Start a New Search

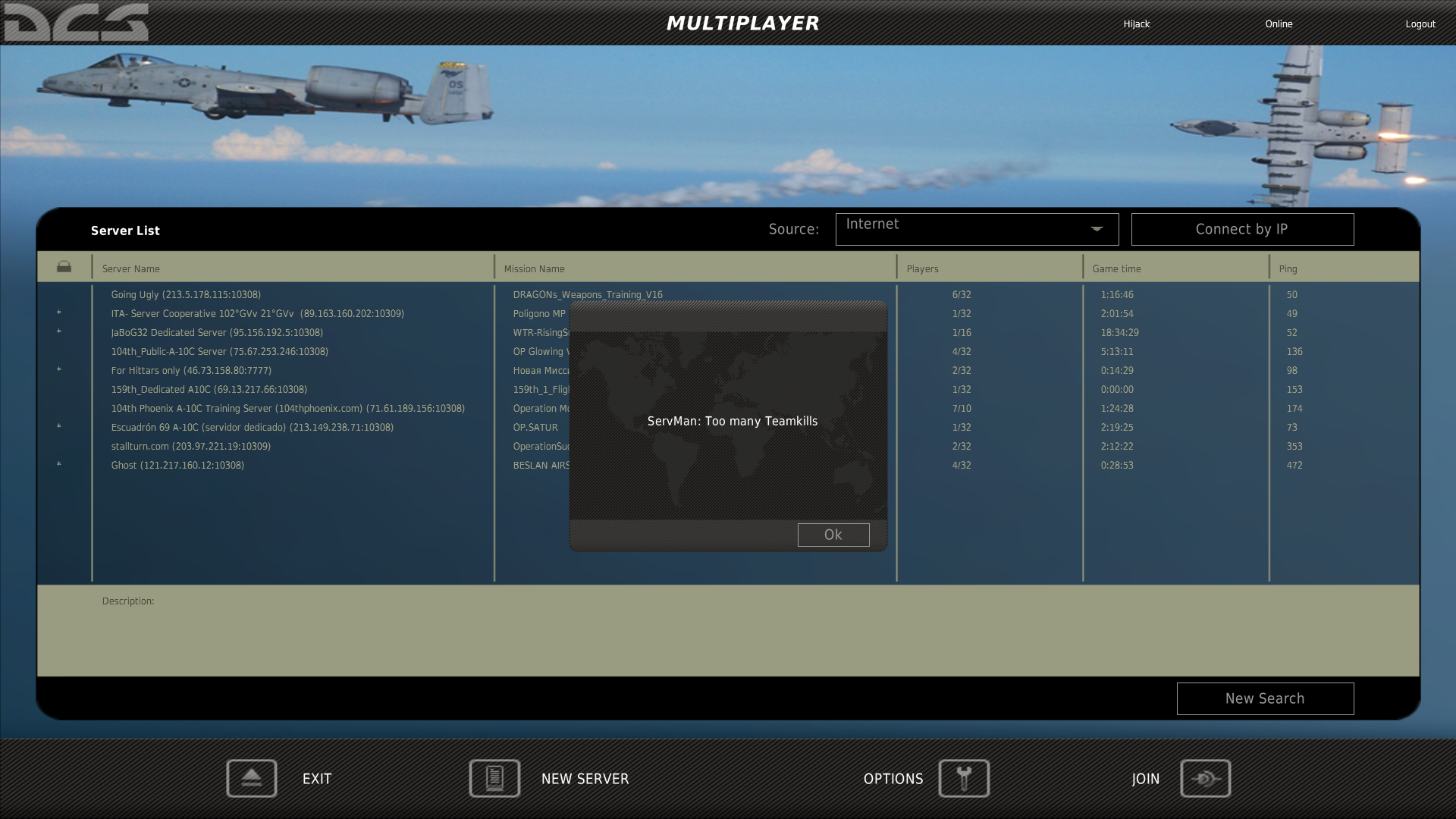1265,698
